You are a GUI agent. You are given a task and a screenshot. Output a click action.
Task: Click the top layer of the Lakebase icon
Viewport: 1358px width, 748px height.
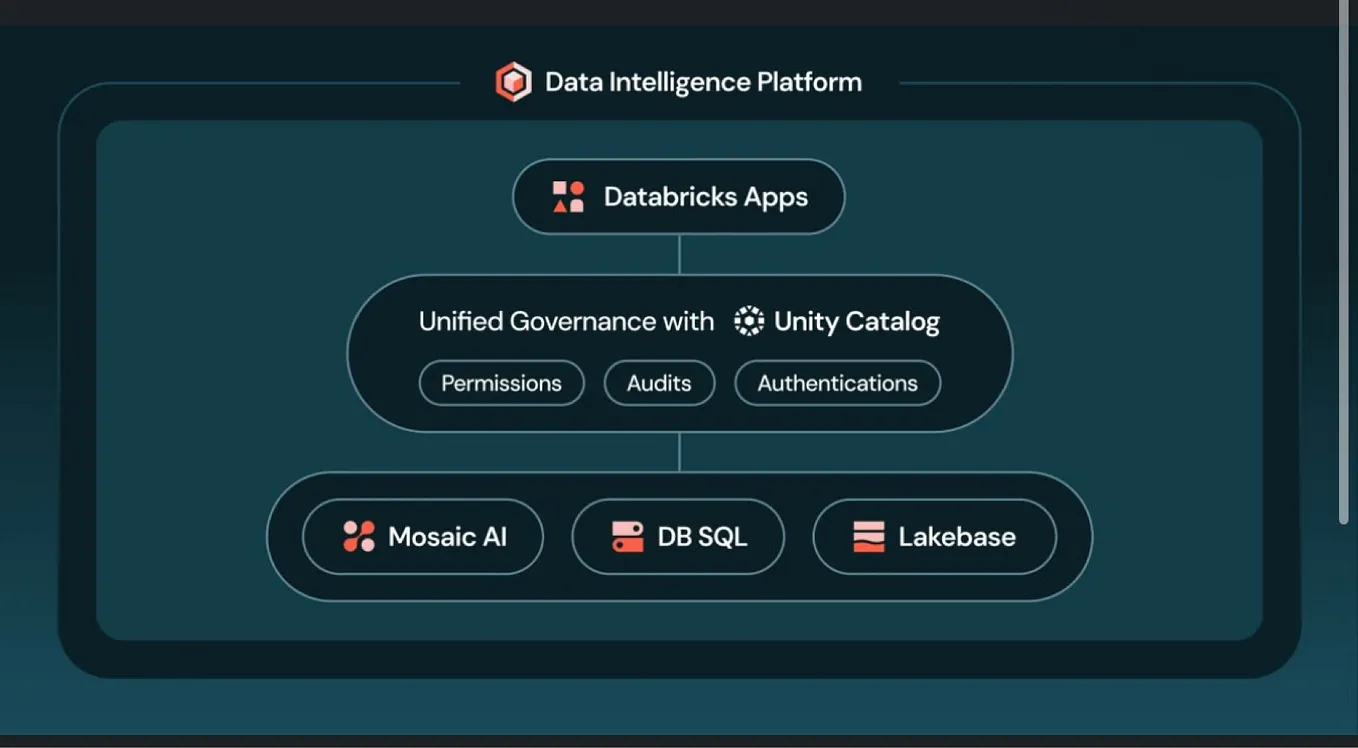click(868, 527)
